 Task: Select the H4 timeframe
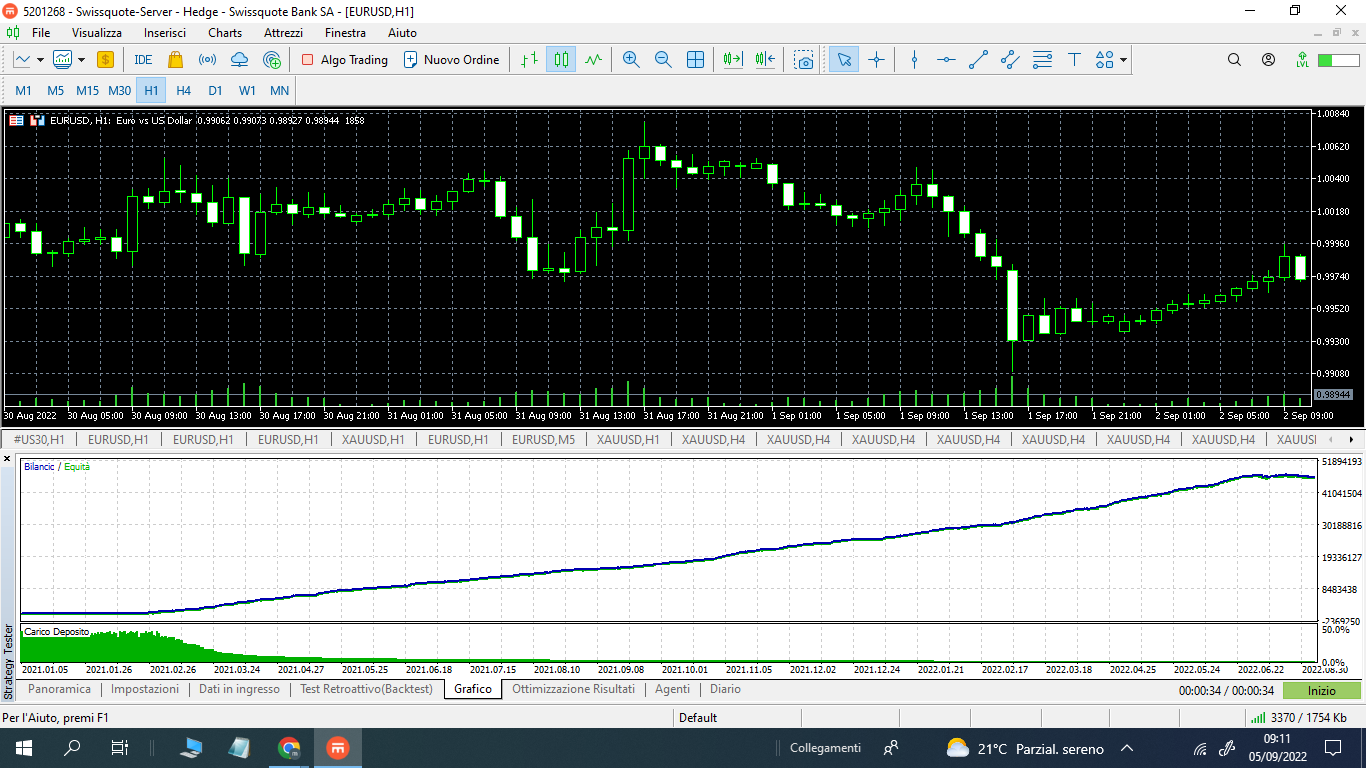pos(183,91)
